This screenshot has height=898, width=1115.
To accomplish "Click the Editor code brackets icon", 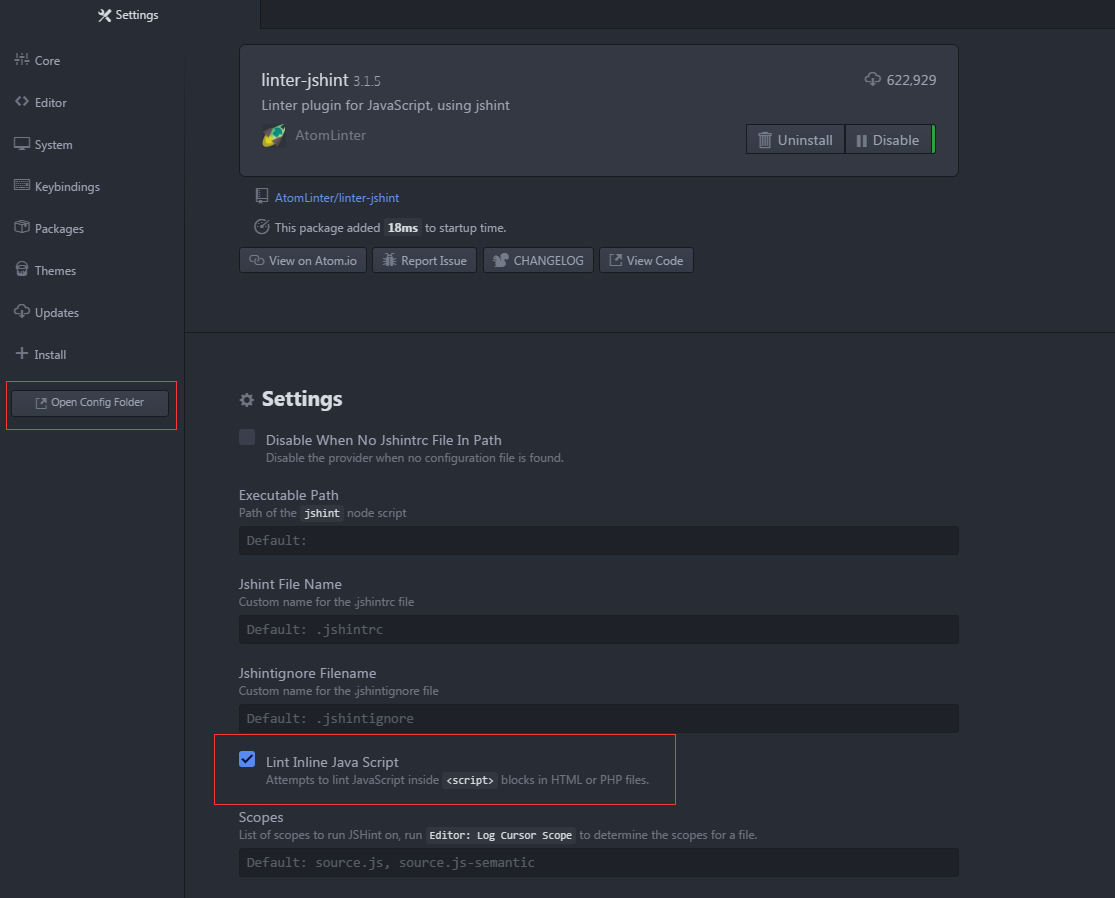I will 22,102.
